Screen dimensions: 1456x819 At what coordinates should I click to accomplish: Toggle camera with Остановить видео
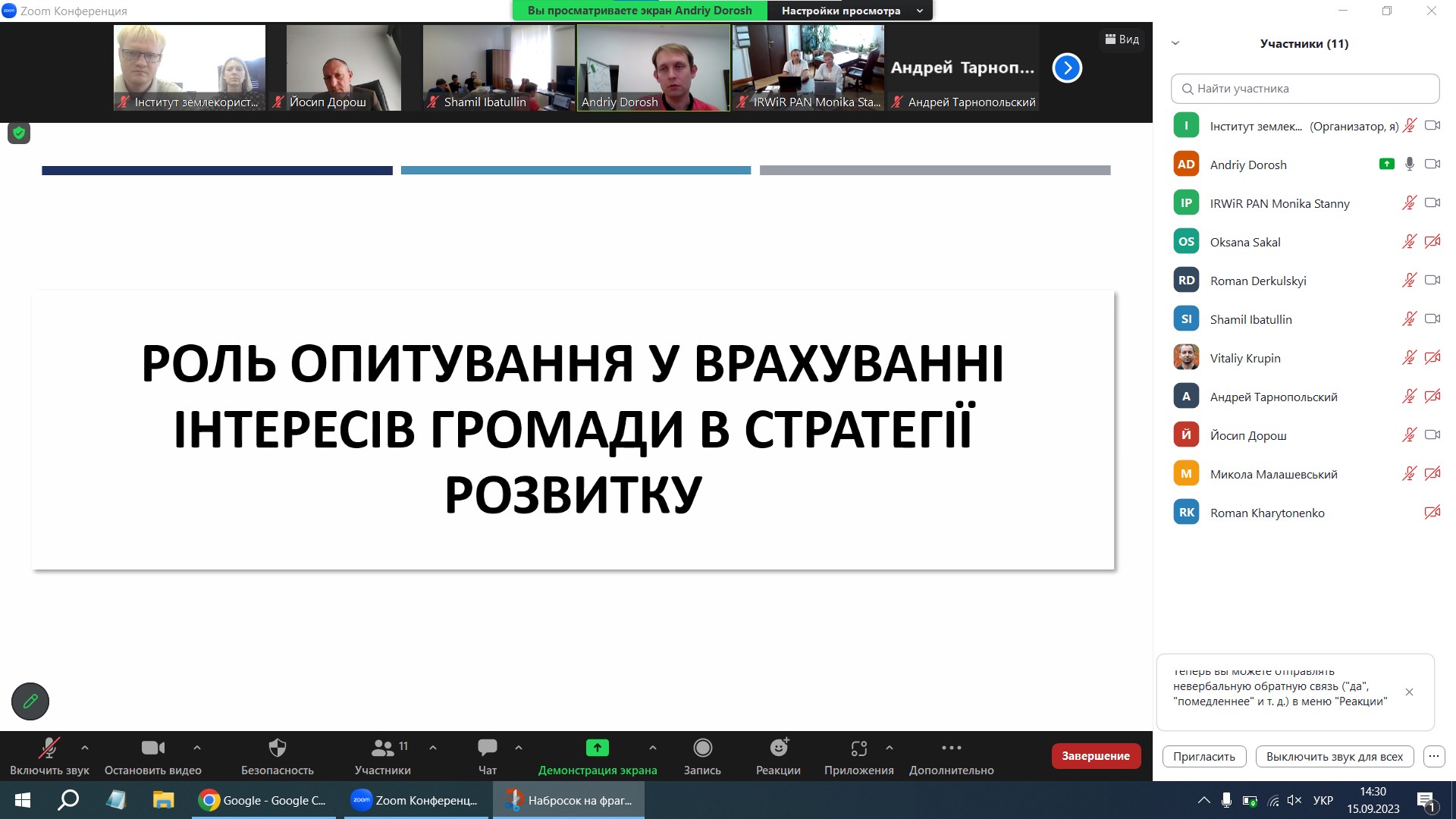(152, 748)
